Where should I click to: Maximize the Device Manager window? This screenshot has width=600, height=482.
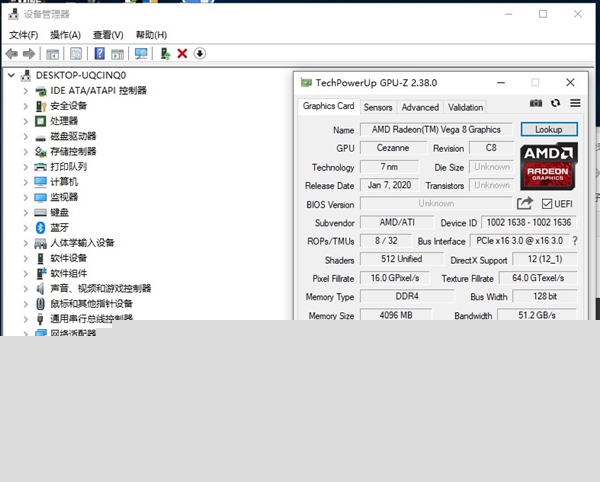tap(543, 14)
